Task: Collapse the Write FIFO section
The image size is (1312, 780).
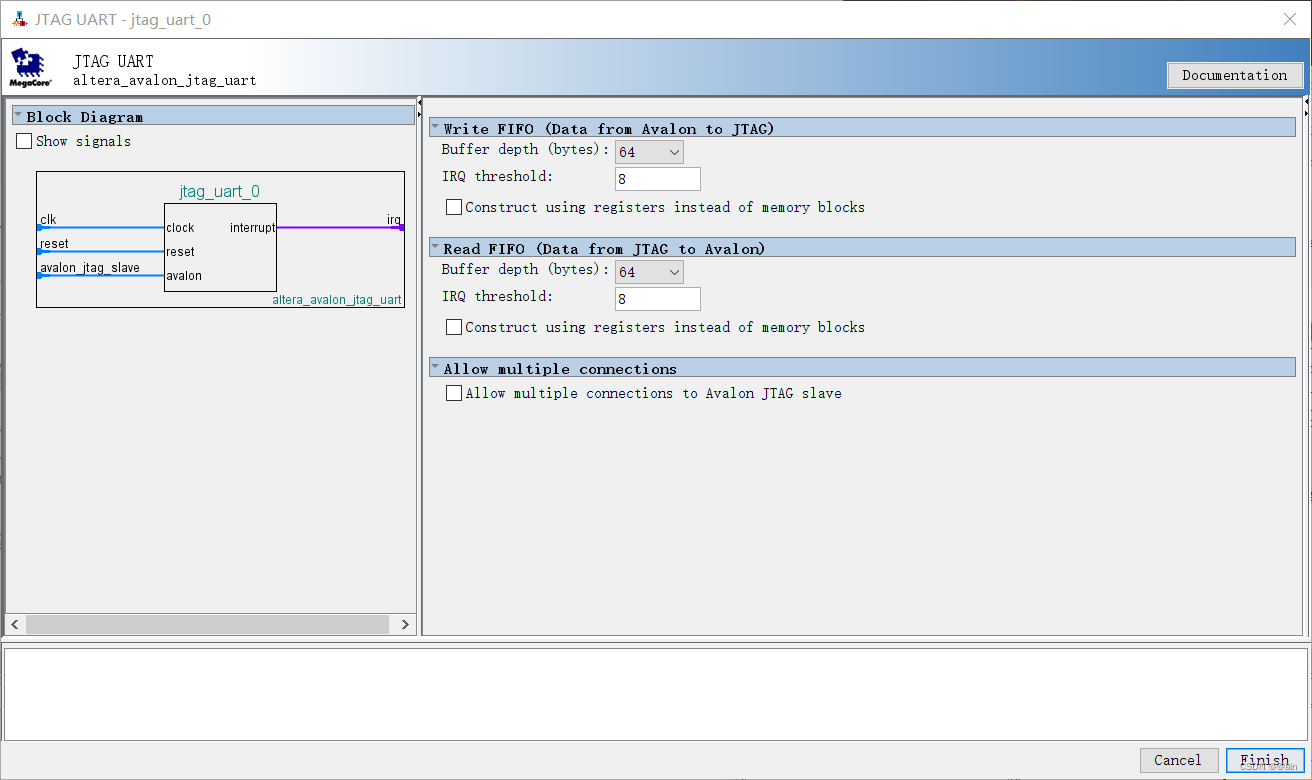Action: click(435, 128)
